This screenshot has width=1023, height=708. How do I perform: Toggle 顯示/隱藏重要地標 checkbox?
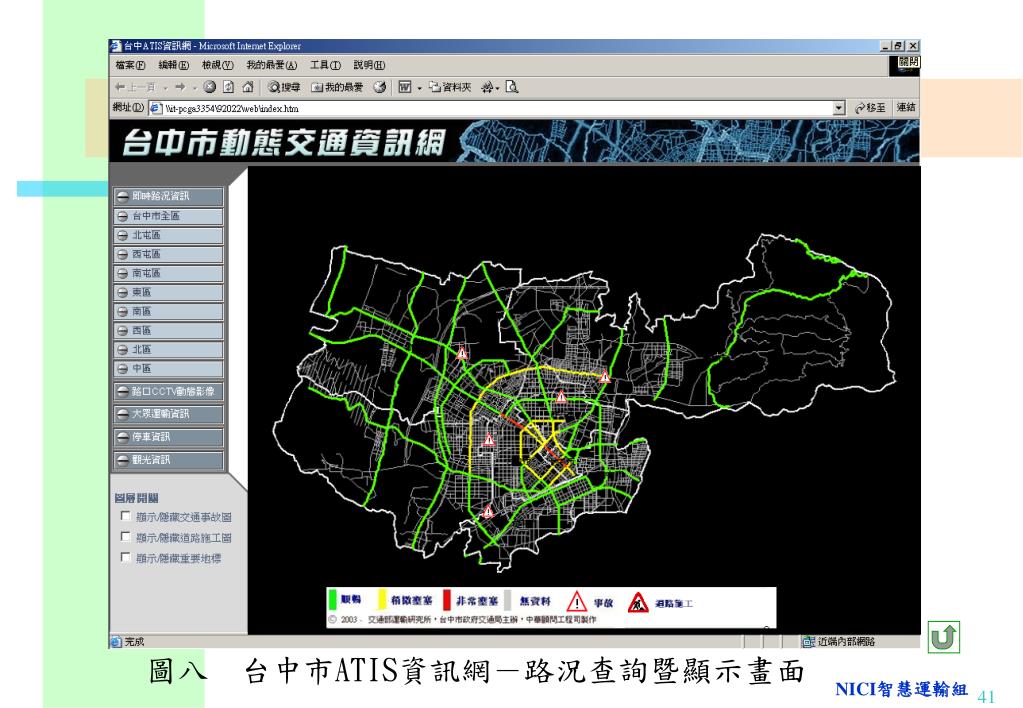point(126,557)
